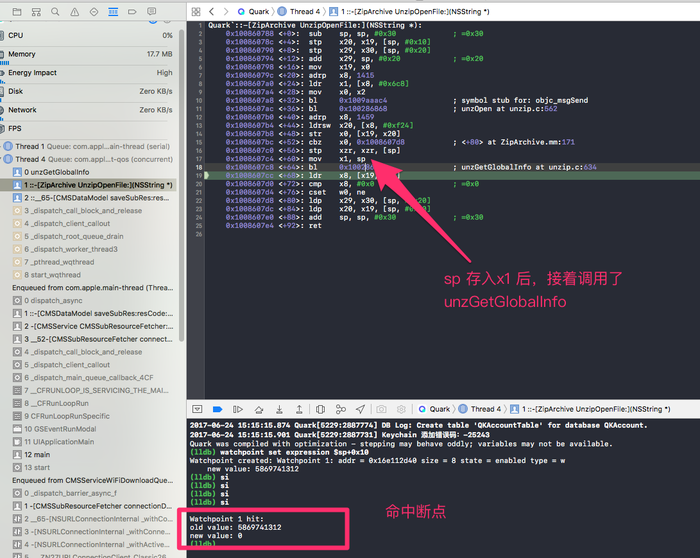
Task: Click the gear icon in debug bar
Action: pos(401,409)
